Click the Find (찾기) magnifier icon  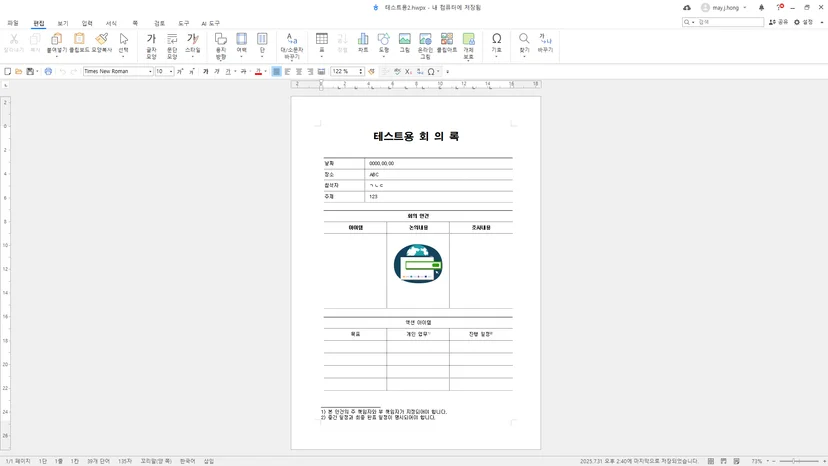coord(524,39)
